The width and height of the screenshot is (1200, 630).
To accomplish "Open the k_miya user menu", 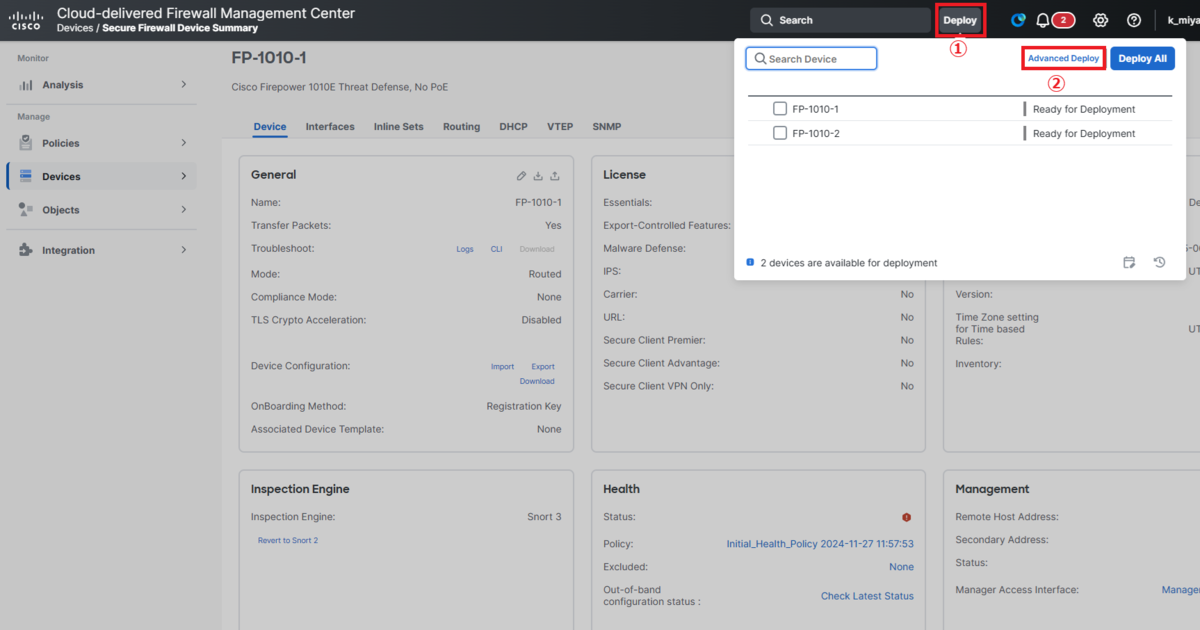I will coord(1183,20).
